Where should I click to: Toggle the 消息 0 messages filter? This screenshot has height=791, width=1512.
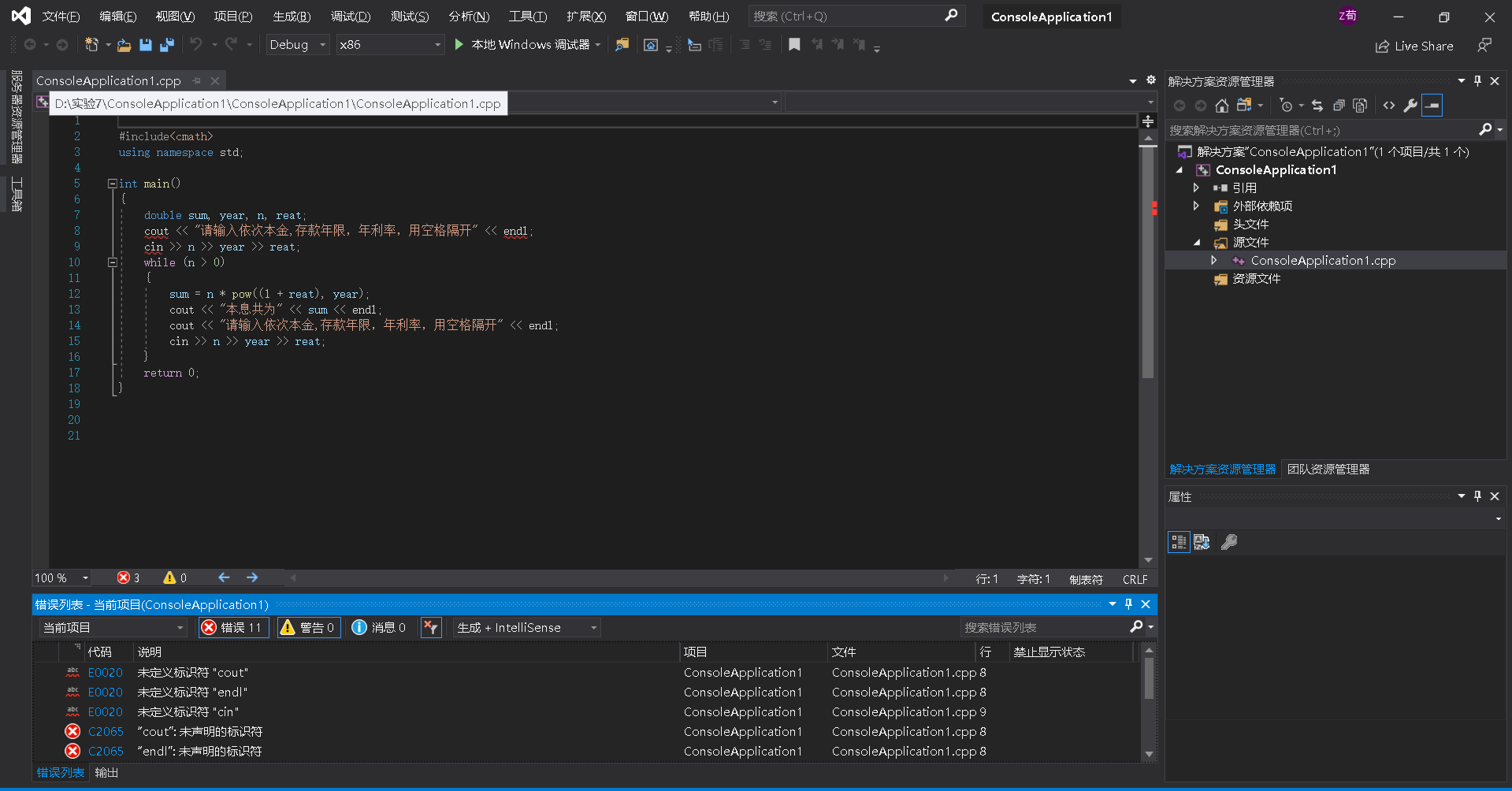[379, 628]
